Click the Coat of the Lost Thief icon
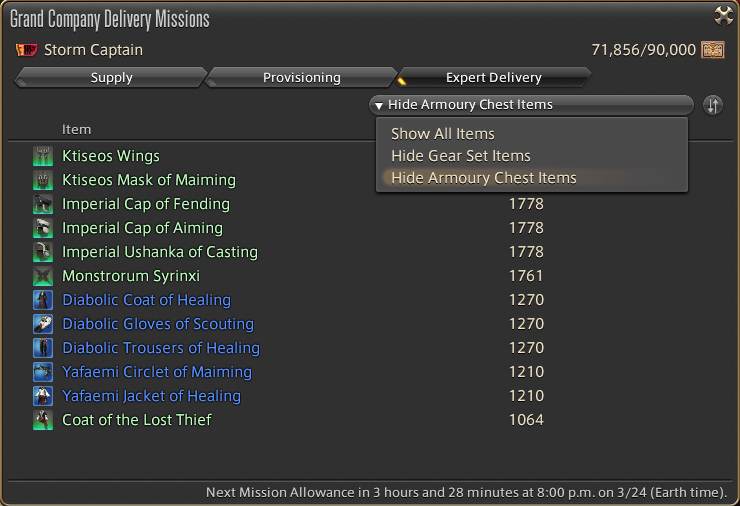 click(x=42, y=420)
